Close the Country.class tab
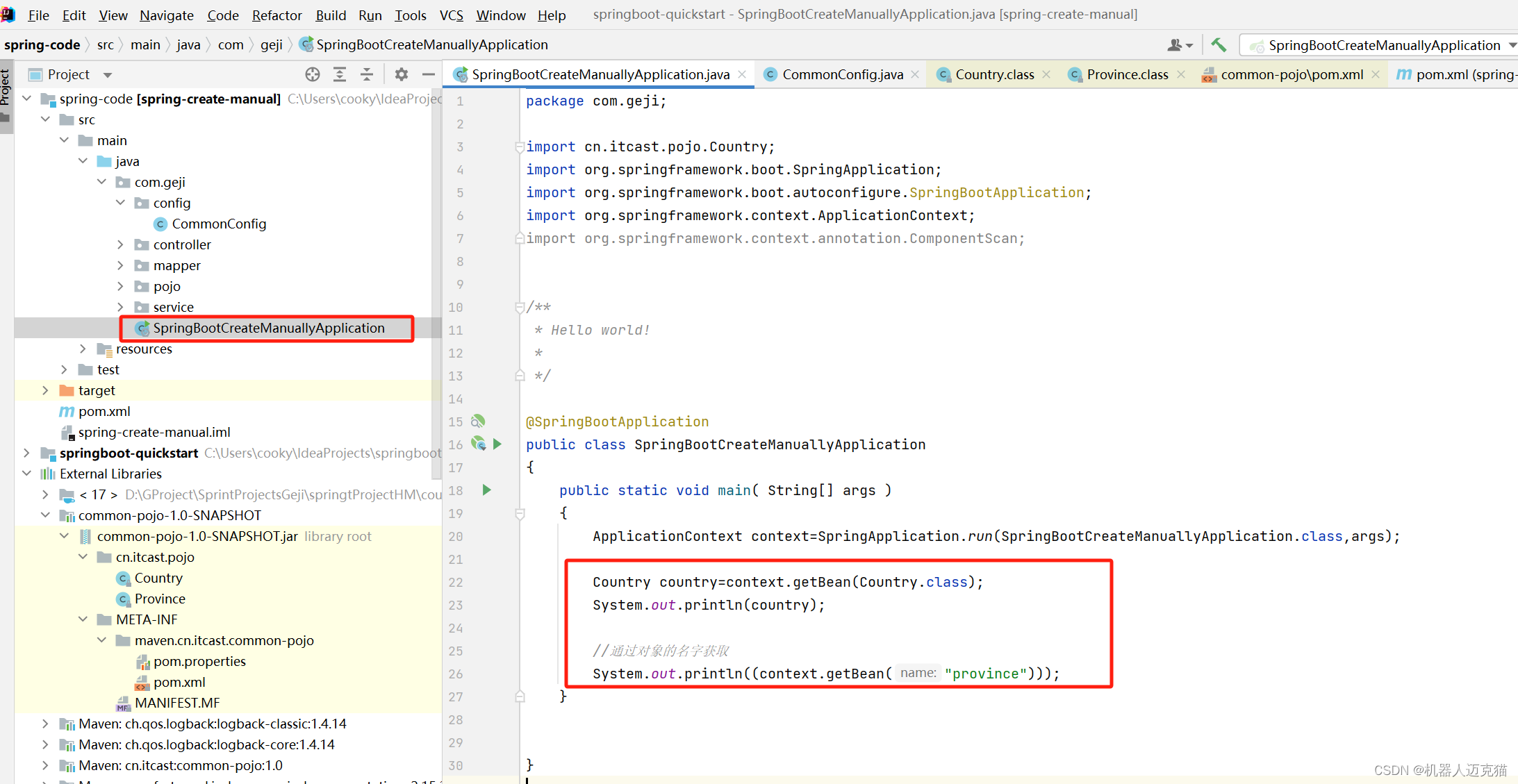Image resolution: width=1518 pixels, height=784 pixels. click(x=1046, y=74)
